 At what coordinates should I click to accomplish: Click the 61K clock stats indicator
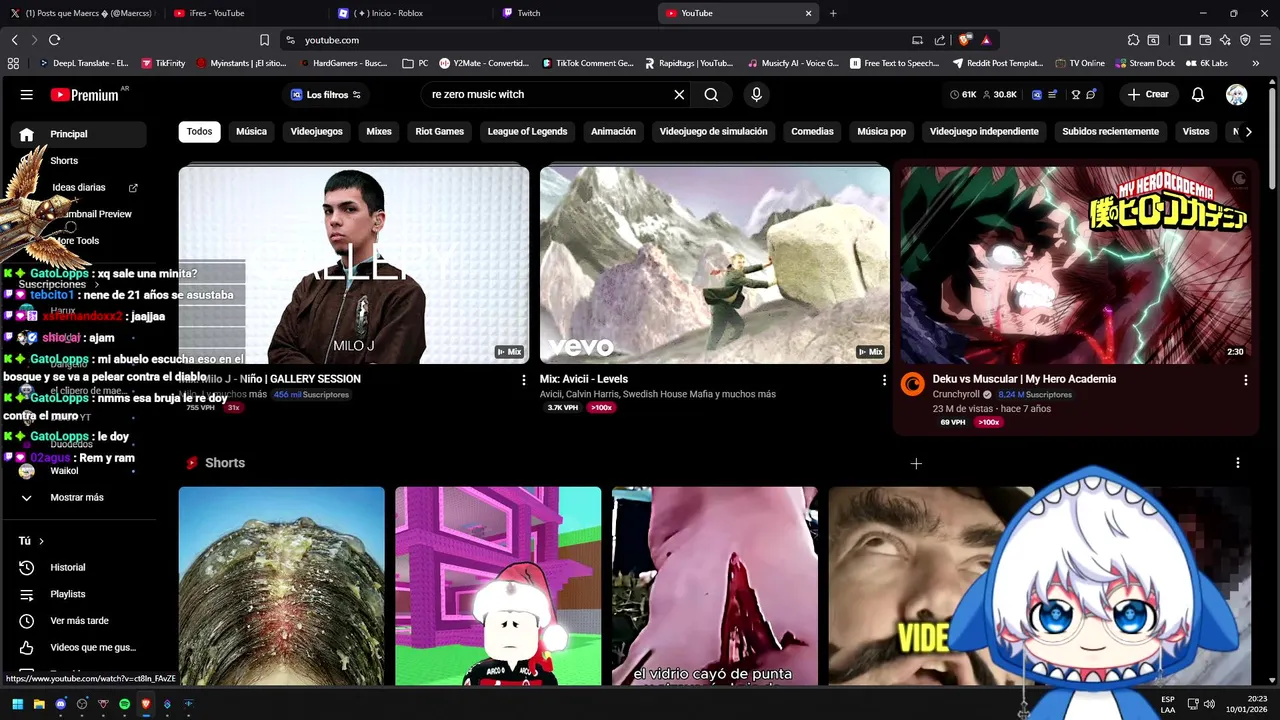(x=963, y=95)
